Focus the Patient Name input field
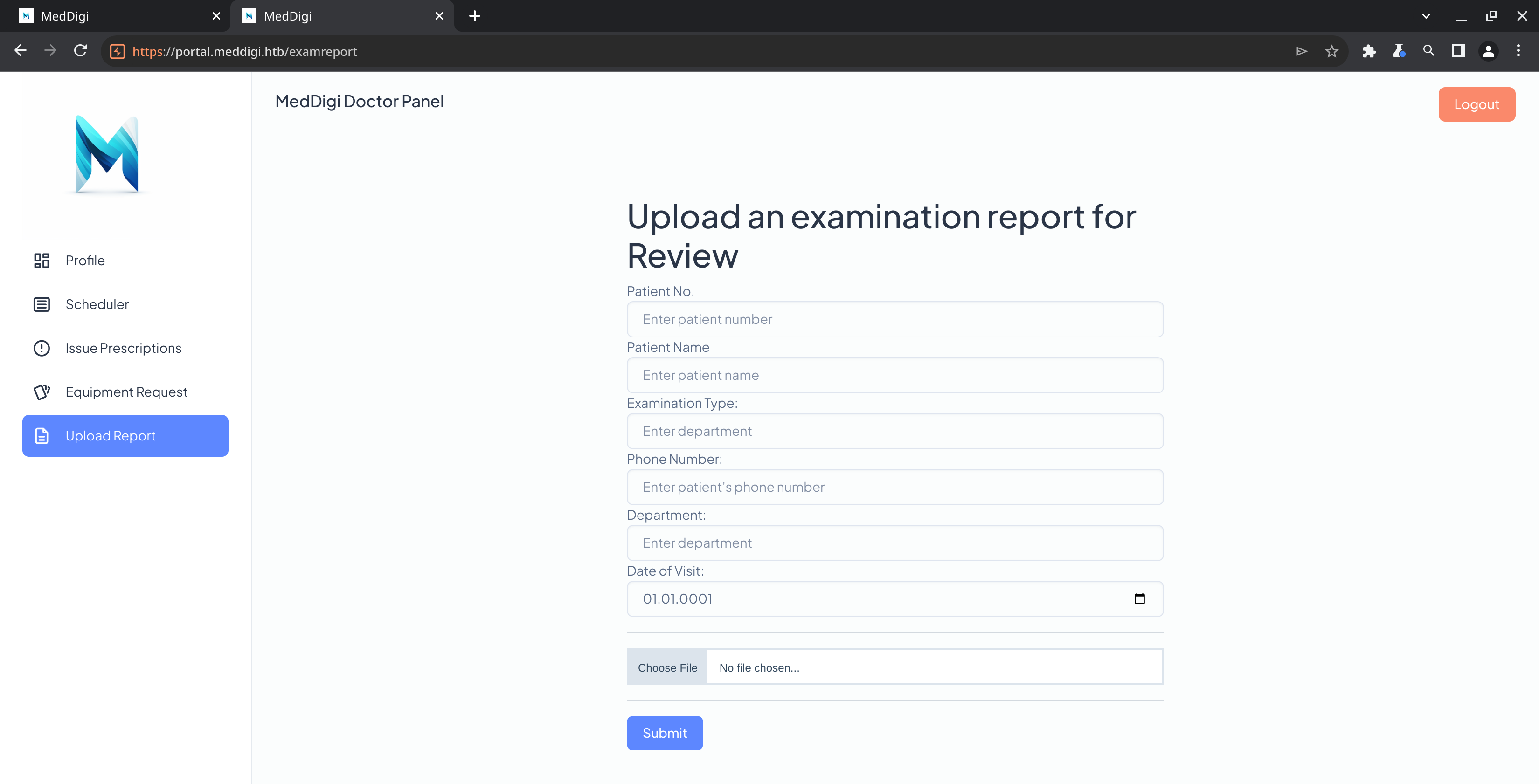Image resolution: width=1539 pixels, height=784 pixels. (894, 375)
